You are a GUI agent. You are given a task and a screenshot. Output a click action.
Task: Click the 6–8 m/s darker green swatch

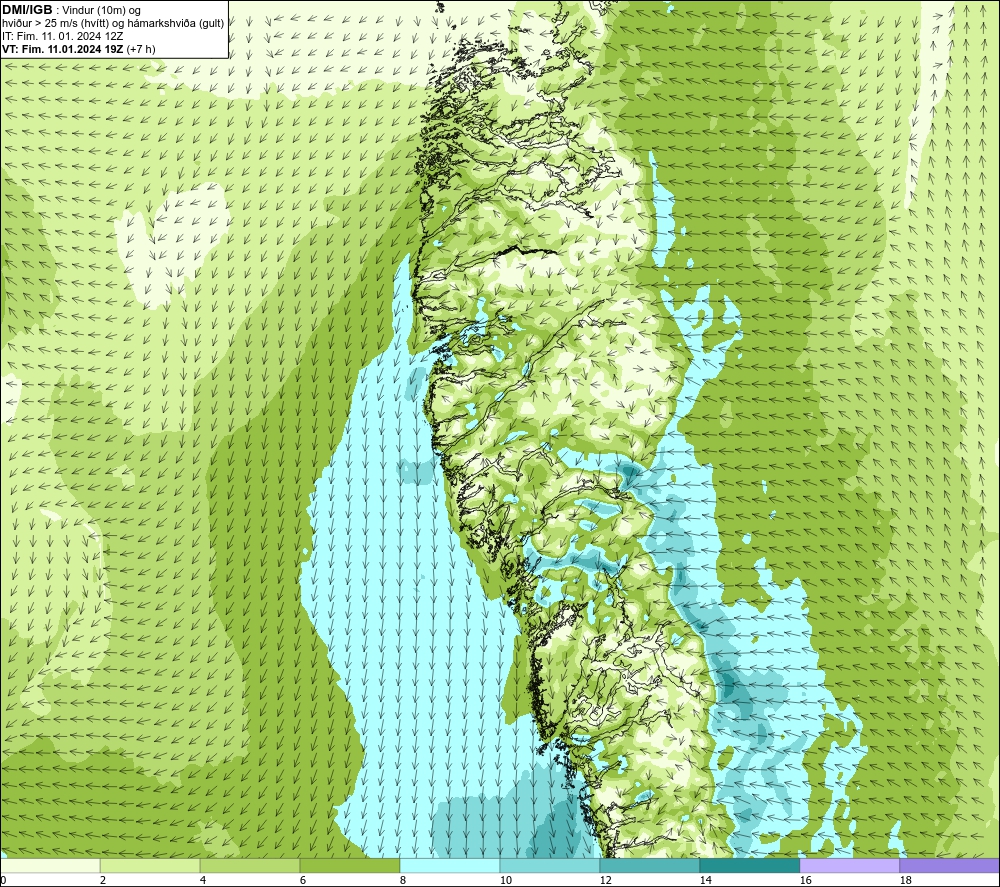(x=349, y=865)
